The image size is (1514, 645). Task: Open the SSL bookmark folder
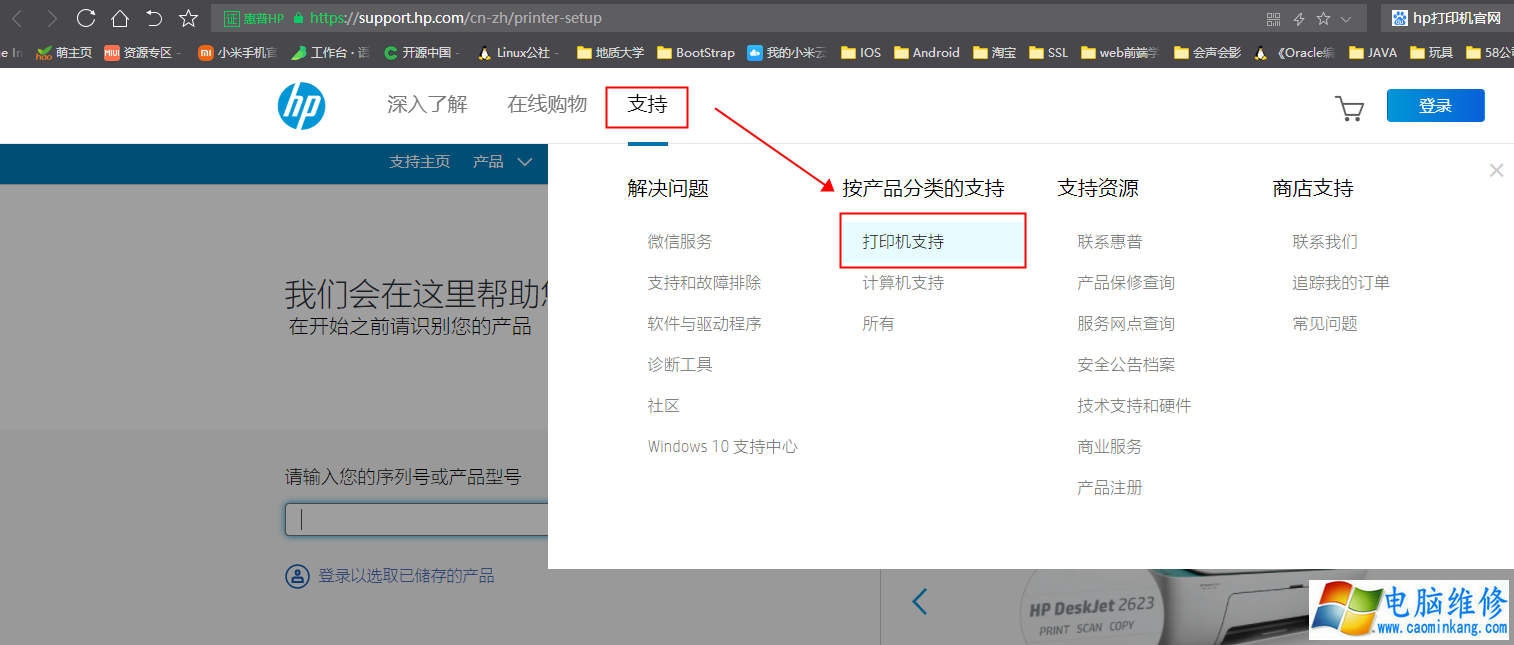(x=1048, y=53)
